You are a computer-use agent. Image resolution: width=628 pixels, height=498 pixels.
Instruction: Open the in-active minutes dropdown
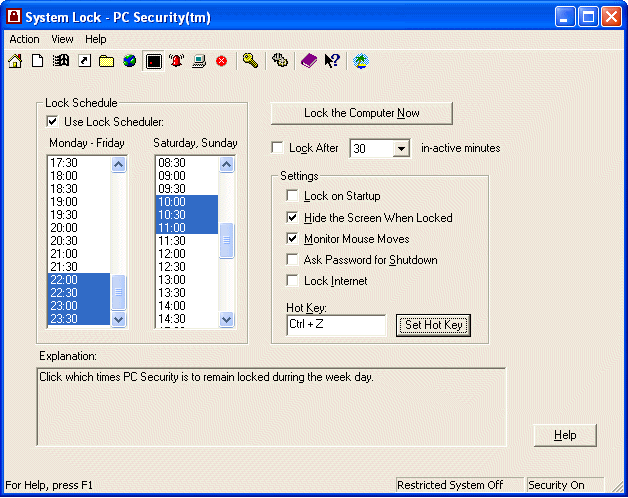pyautogui.click(x=401, y=148)
